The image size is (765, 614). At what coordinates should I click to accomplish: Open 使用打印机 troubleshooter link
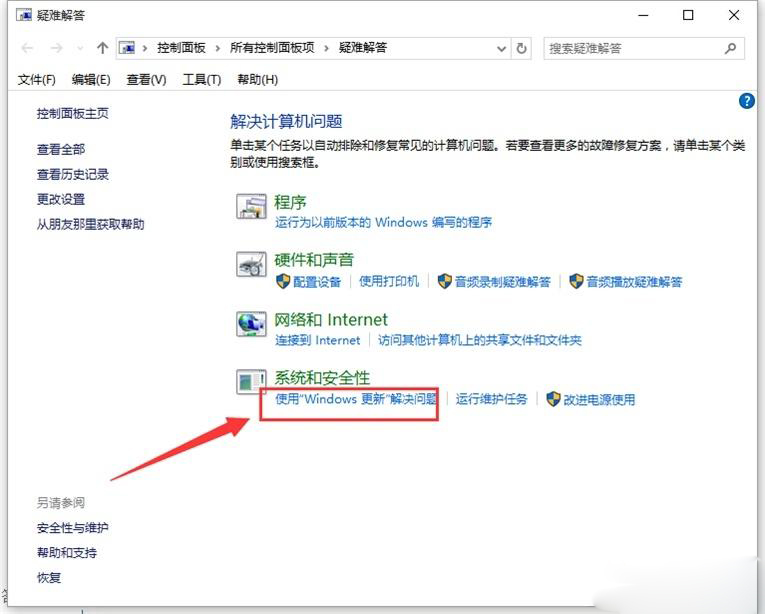pyautogui.click(x=389, y=282)
